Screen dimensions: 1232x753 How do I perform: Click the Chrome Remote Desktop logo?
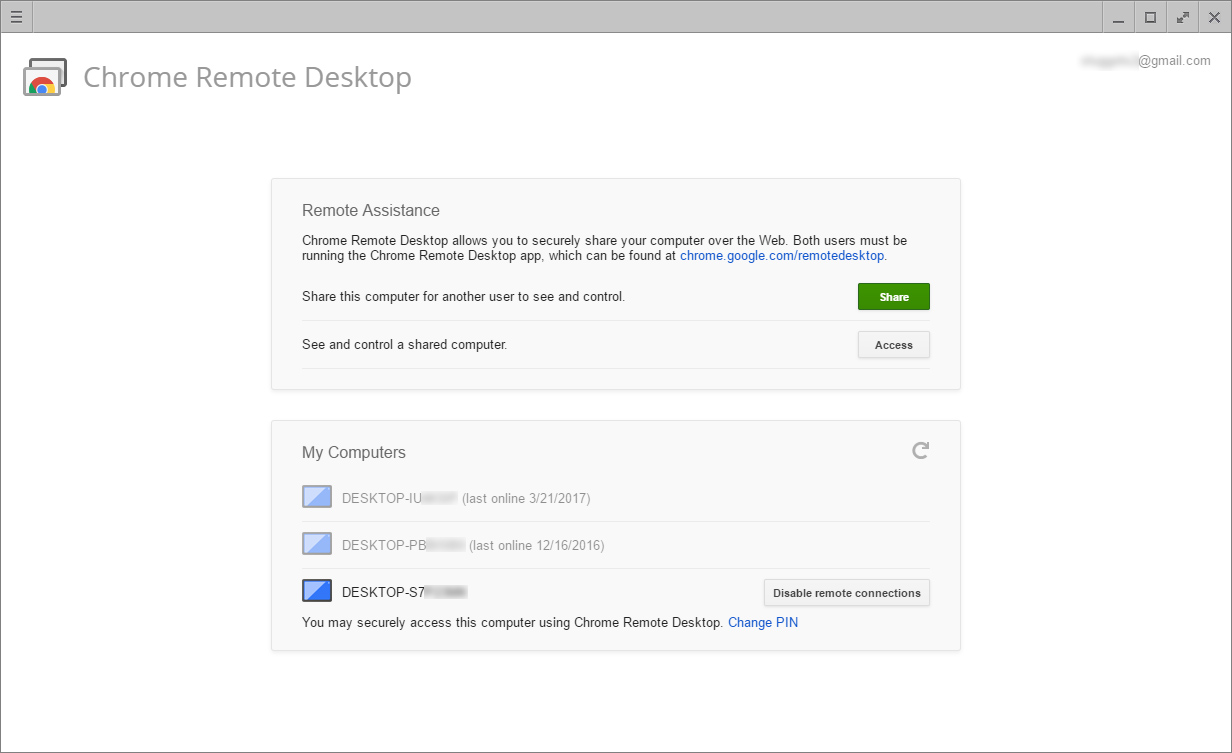click(x=45, y=77)
